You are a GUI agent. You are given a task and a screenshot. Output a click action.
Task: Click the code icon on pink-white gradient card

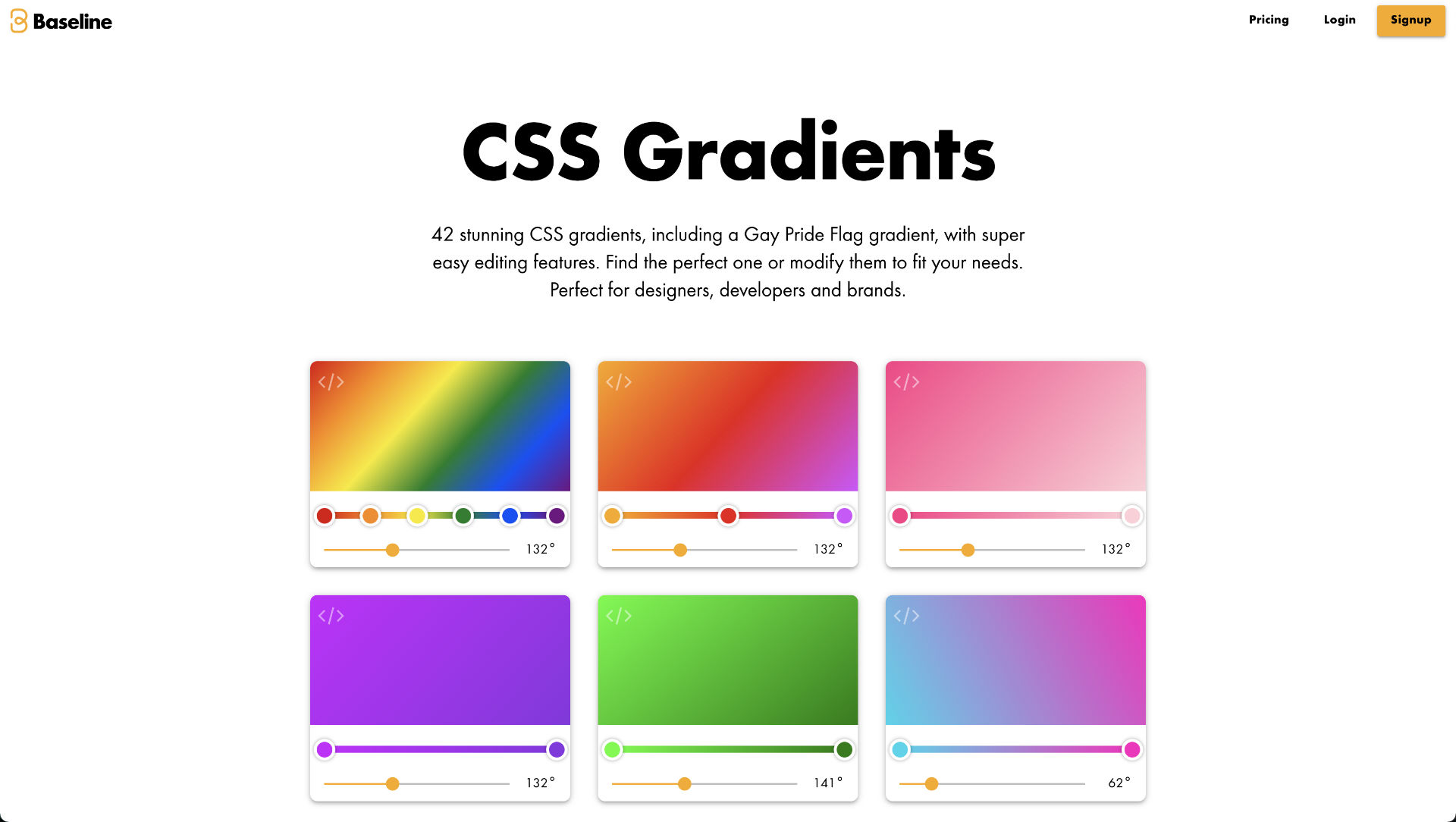905,382
